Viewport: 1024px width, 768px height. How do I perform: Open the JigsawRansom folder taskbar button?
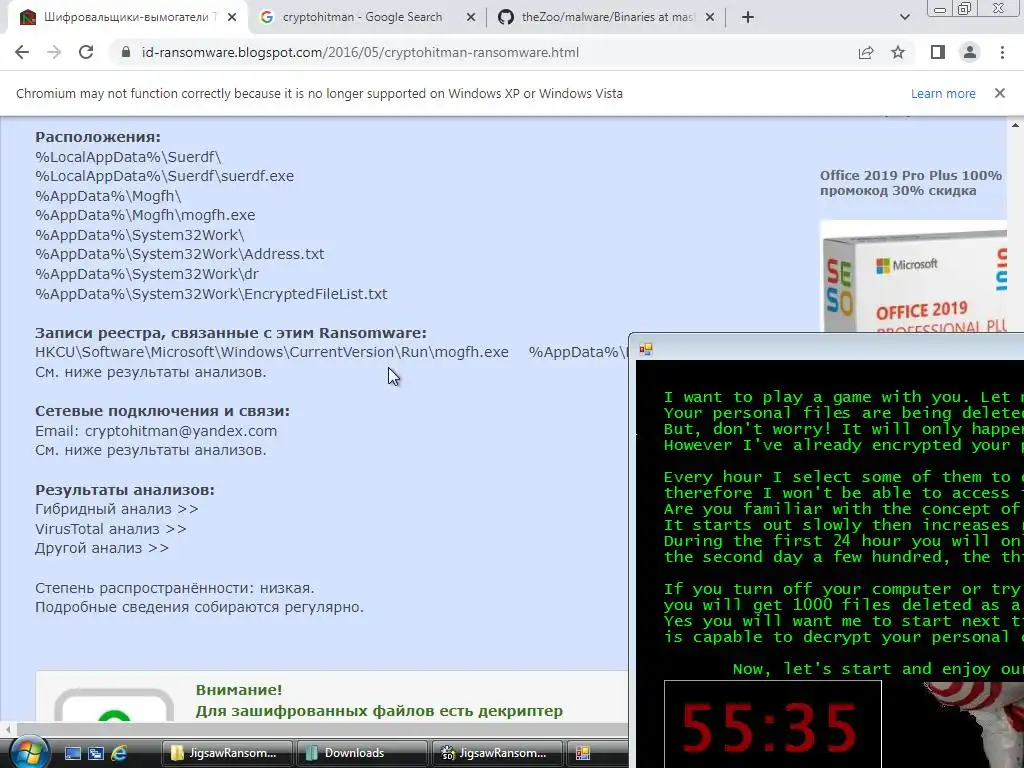[227, 753]
